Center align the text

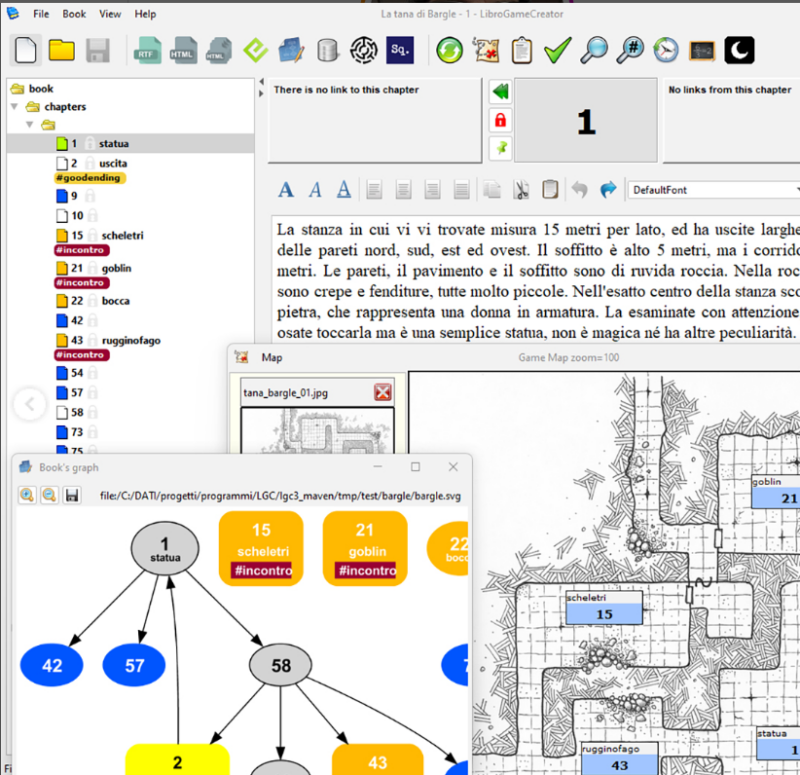(403, 190)
